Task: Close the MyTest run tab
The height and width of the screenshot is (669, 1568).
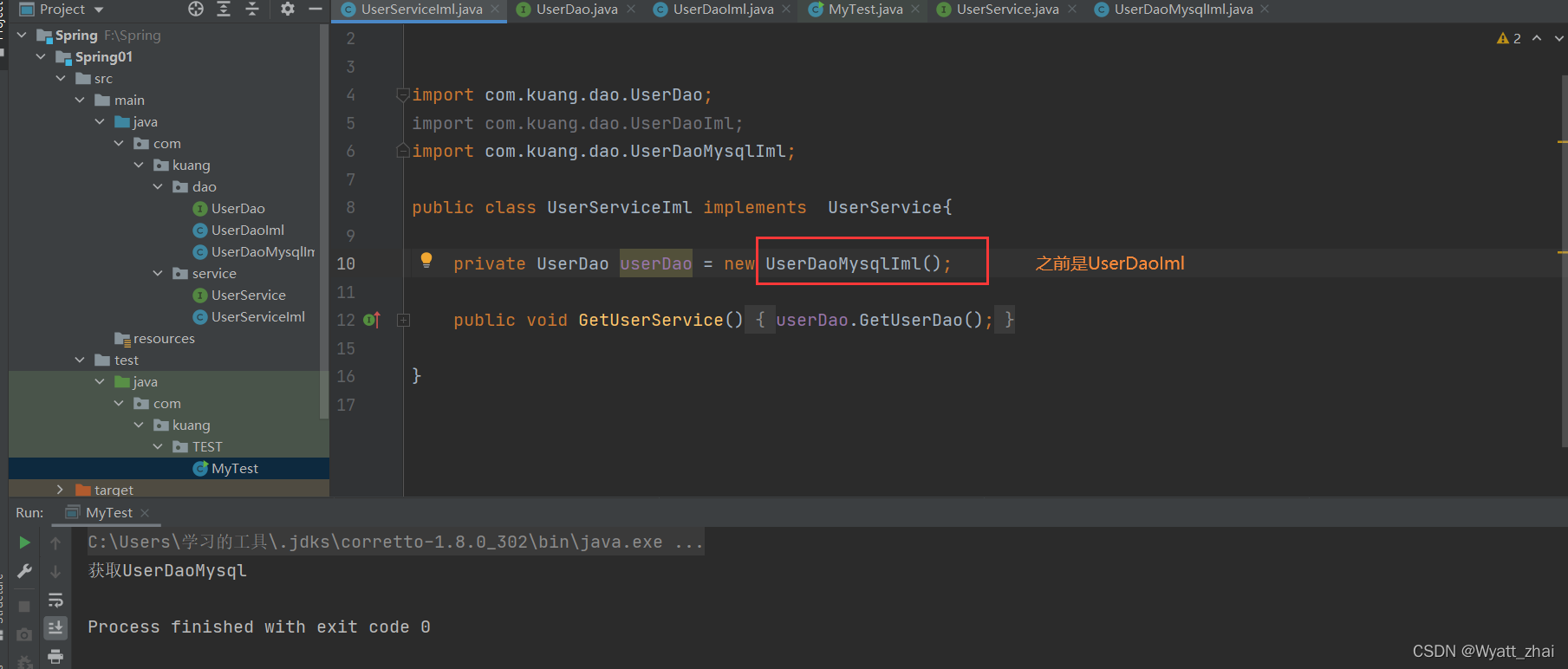Action: pos(145,513)
